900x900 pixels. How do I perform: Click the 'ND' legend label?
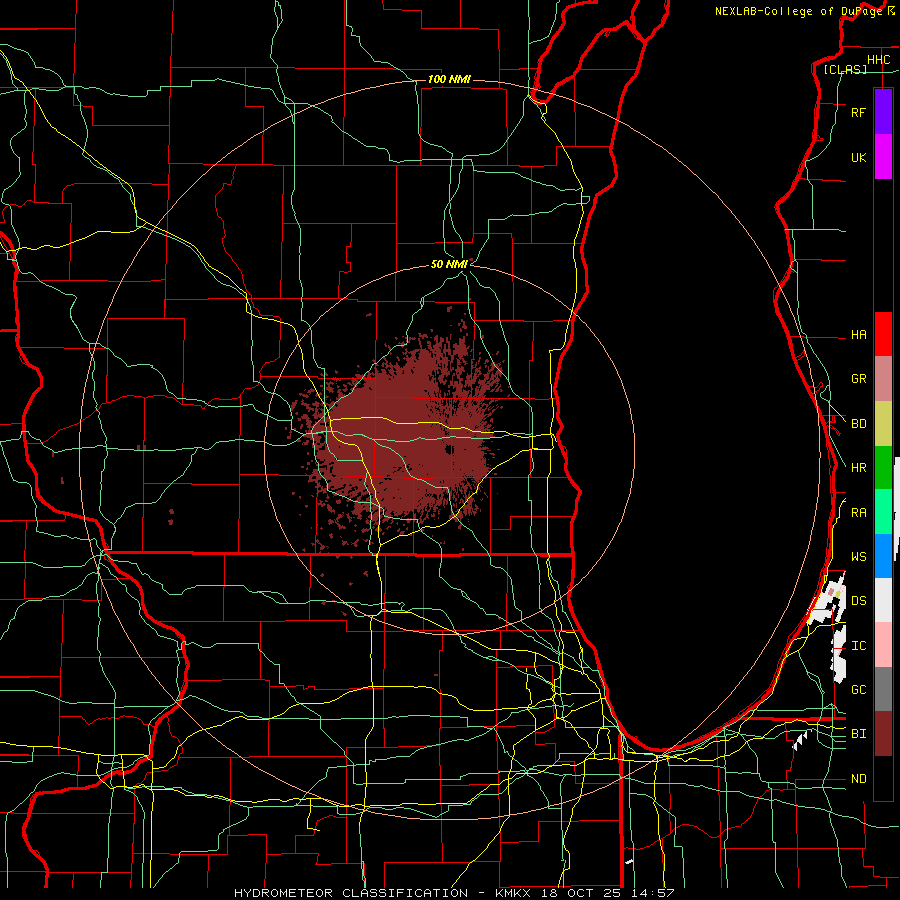pos(858,779)
